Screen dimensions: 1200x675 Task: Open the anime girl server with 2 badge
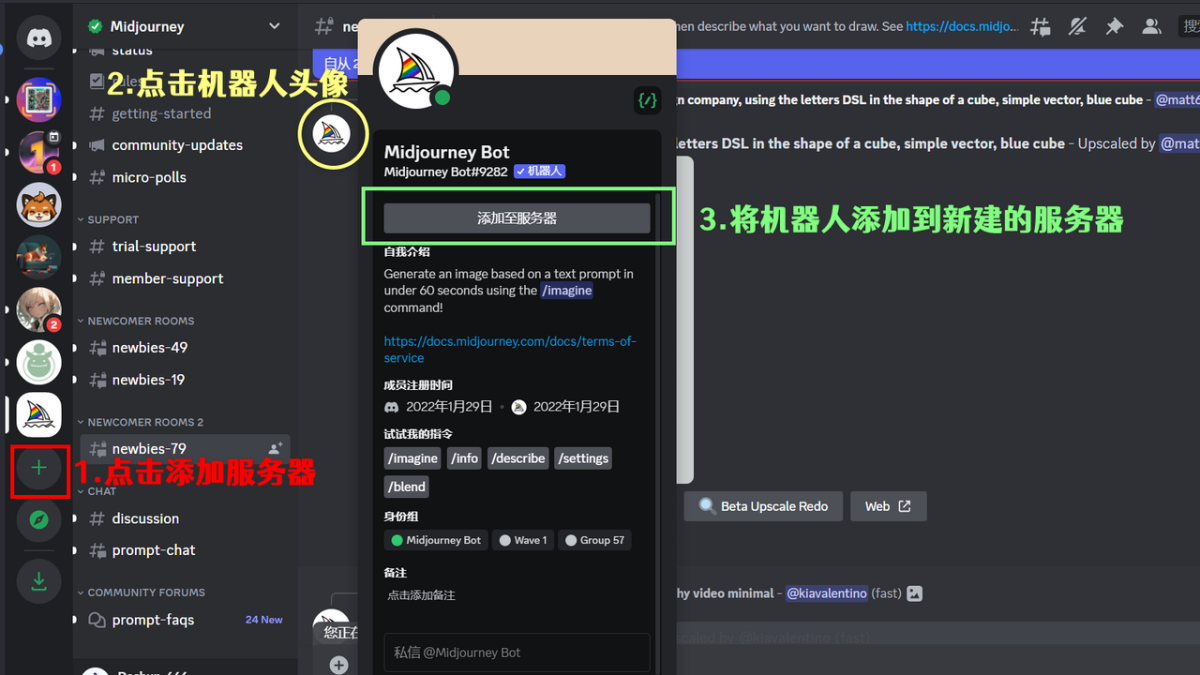(x=39, y=310)
